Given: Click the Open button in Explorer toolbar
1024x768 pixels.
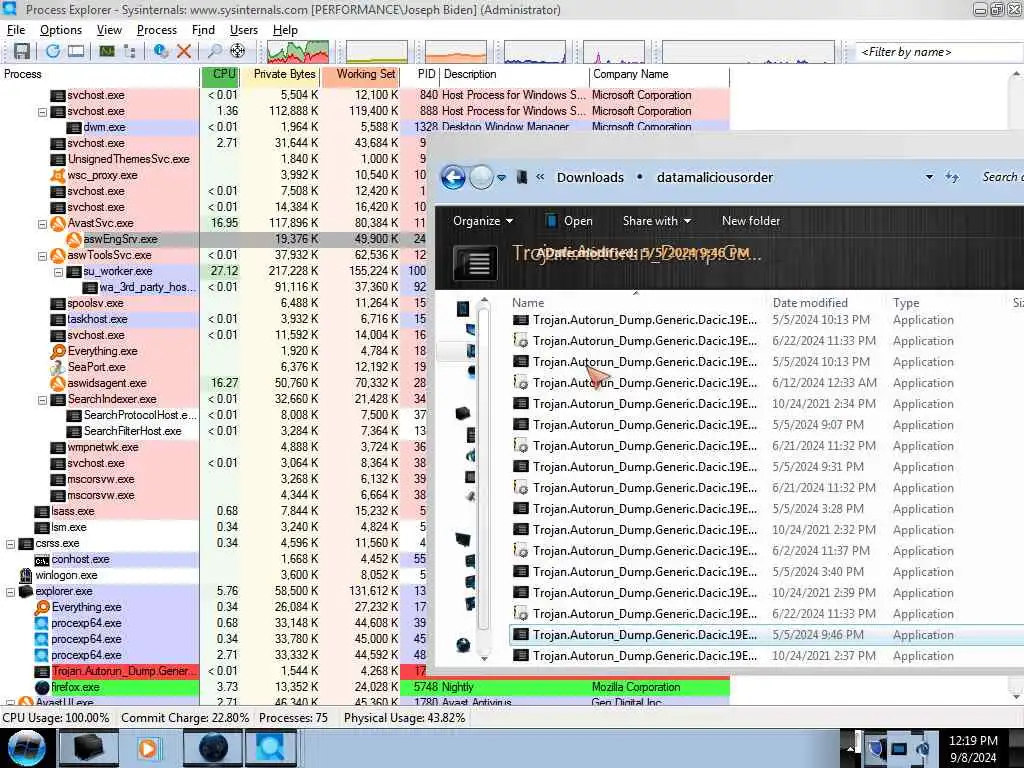Looking at the screenshot, I should click(569, 221).
